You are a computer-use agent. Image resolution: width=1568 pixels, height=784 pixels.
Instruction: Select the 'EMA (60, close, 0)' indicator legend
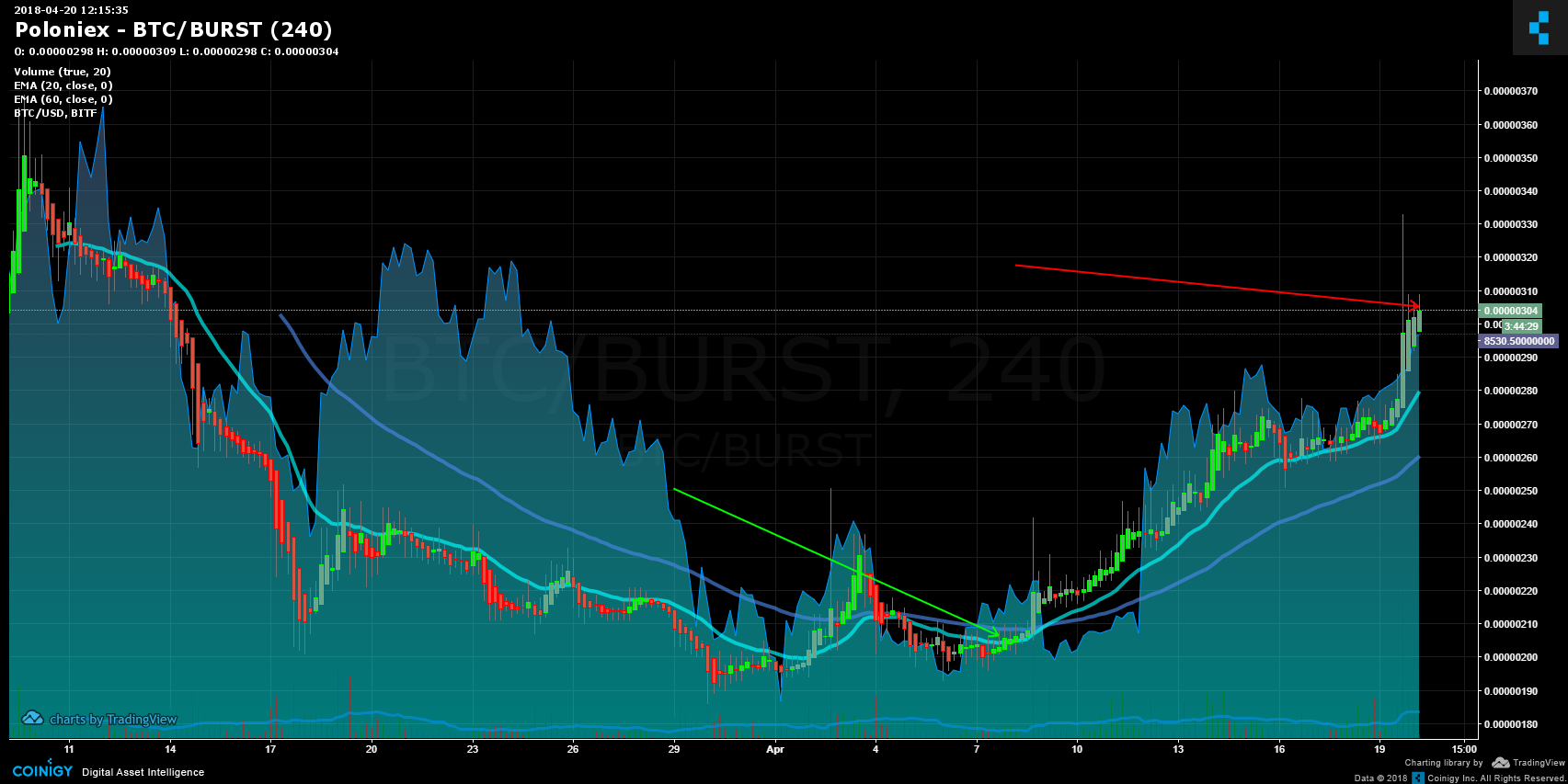[63, 99]
